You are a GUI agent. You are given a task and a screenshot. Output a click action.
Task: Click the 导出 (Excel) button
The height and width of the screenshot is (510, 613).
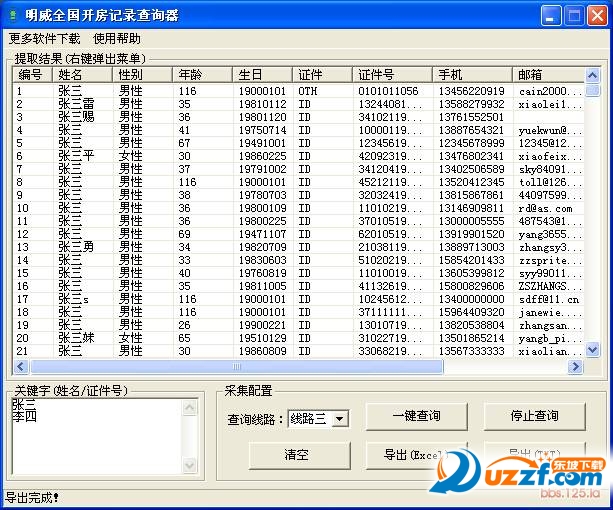pyautogui.click(x=416, y=455)
